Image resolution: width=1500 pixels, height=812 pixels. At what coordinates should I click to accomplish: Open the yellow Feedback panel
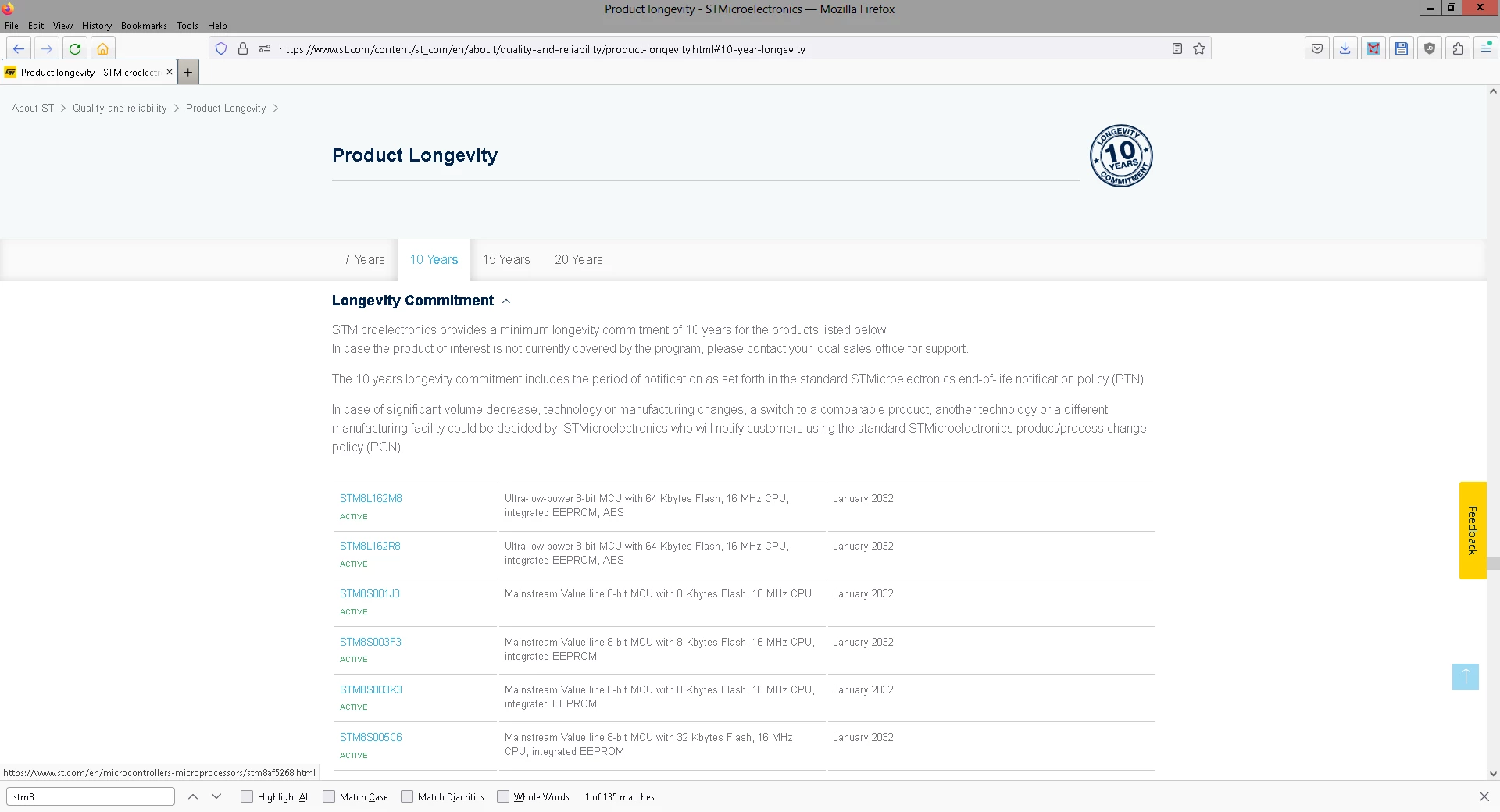click(x=1473, y=530)
